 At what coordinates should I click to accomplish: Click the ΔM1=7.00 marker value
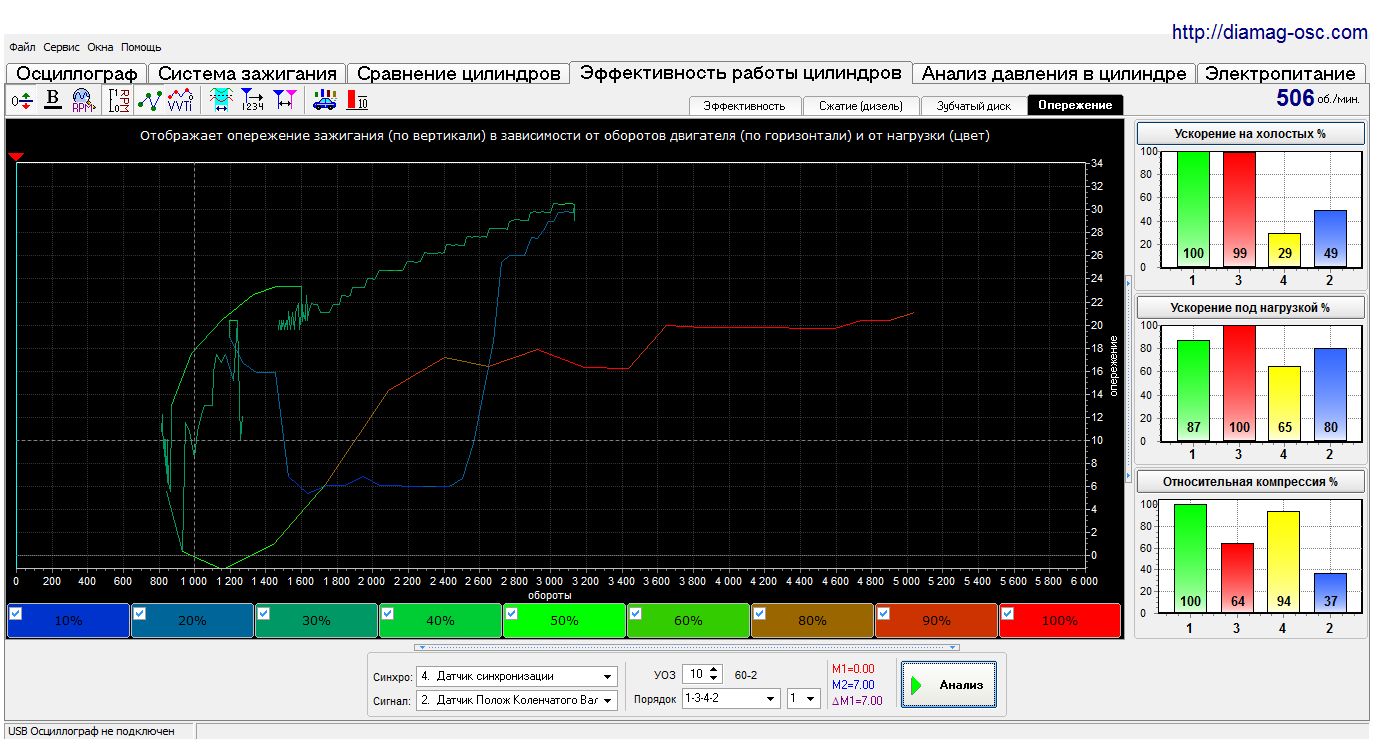(x=857, y=701)
